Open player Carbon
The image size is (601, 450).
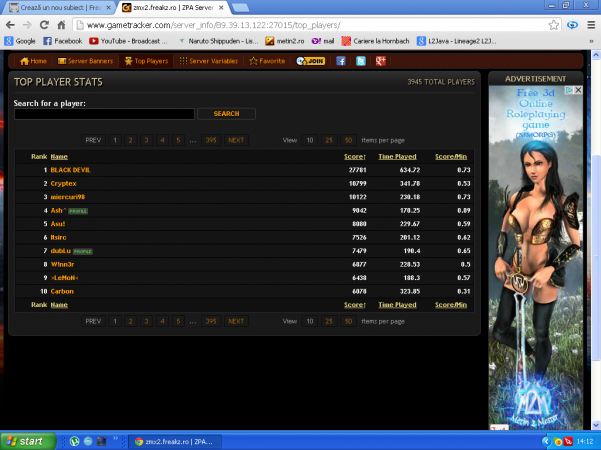tap(62, 291)
